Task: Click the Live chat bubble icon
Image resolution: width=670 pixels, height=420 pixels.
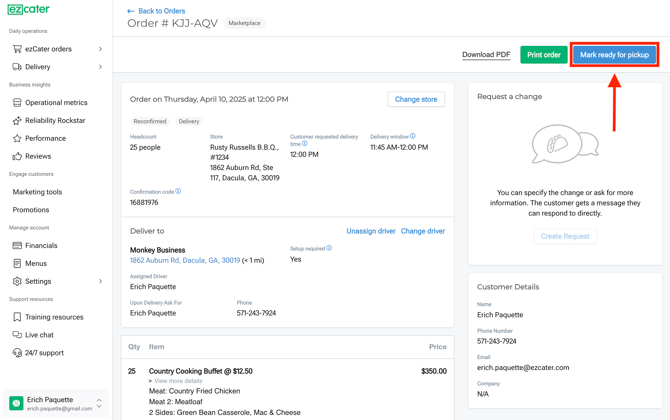Action: pos(17,335)
